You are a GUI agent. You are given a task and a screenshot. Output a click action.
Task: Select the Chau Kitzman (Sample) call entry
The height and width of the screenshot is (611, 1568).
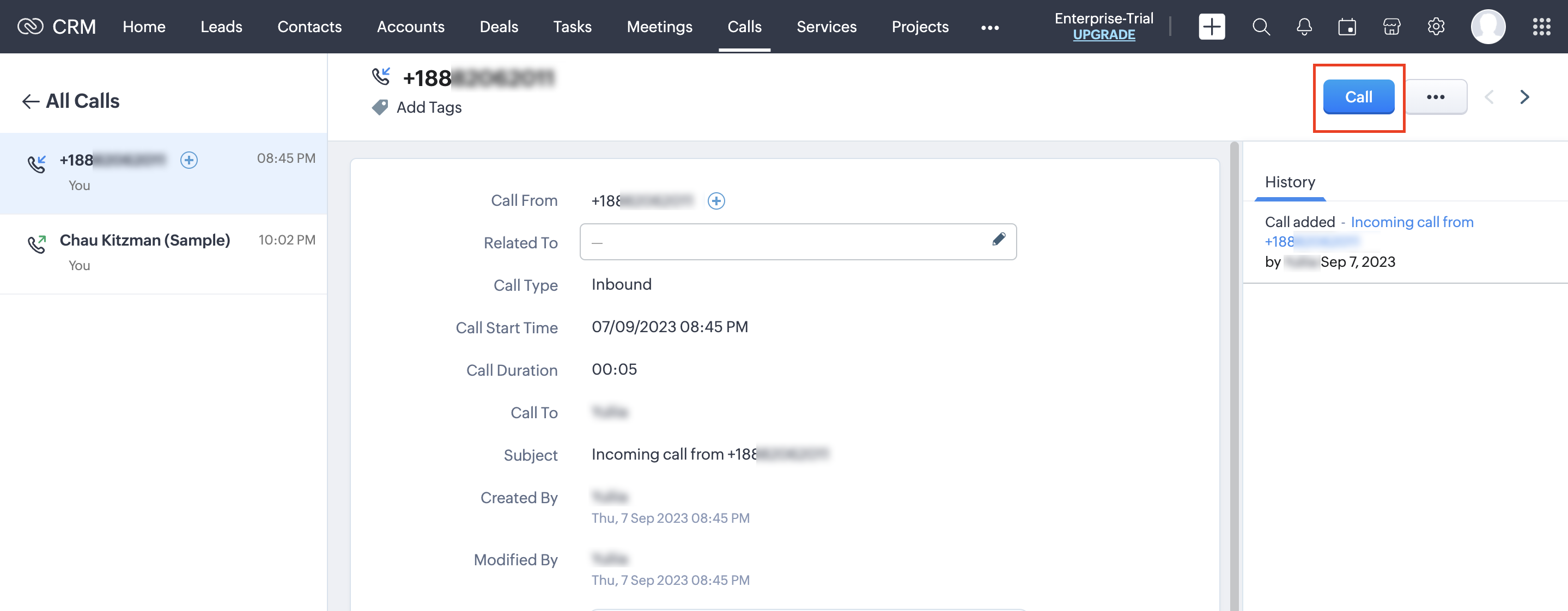145,240
